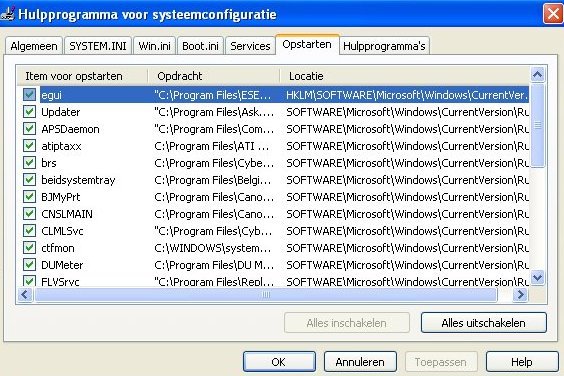Toggle the ctfmon startup checkbox

coord(29,248)
